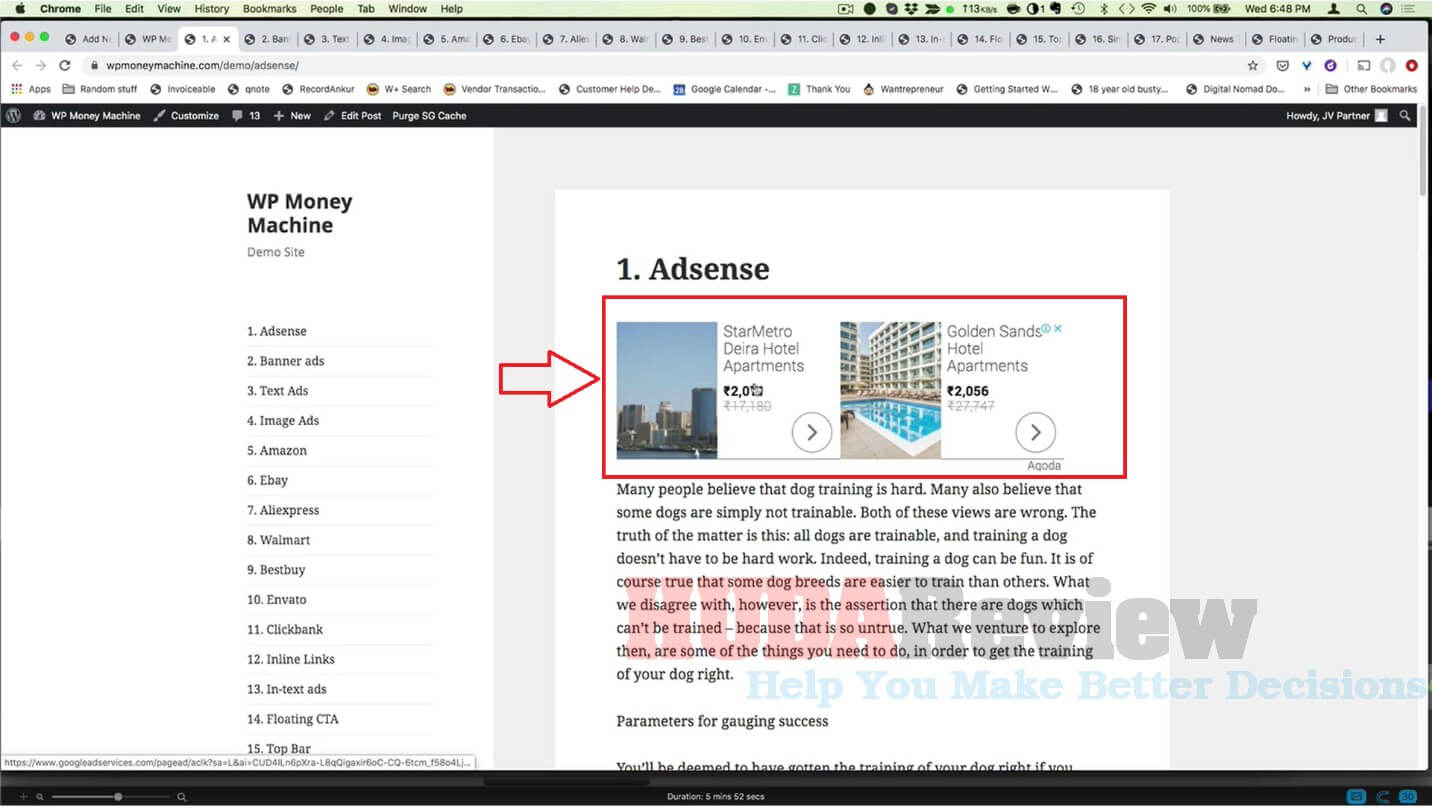Open the Chrome profile avatar

point(1388,65)
